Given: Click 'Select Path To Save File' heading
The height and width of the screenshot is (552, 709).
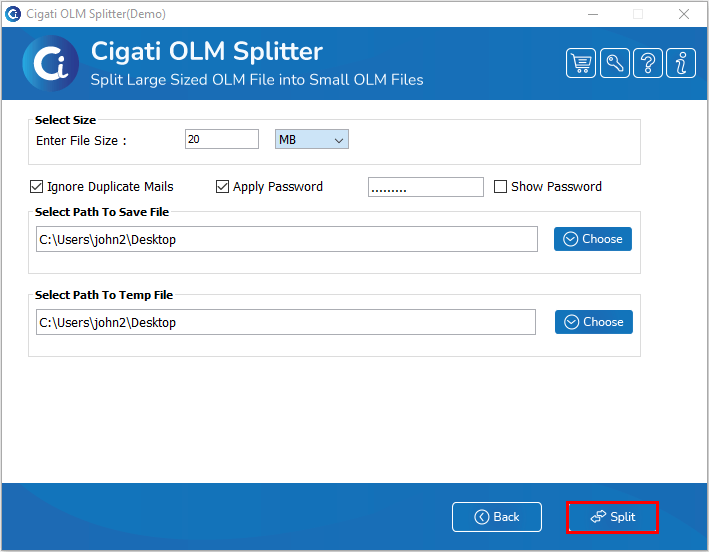Looking at the screenshot, I should click(x=102, y=212).
